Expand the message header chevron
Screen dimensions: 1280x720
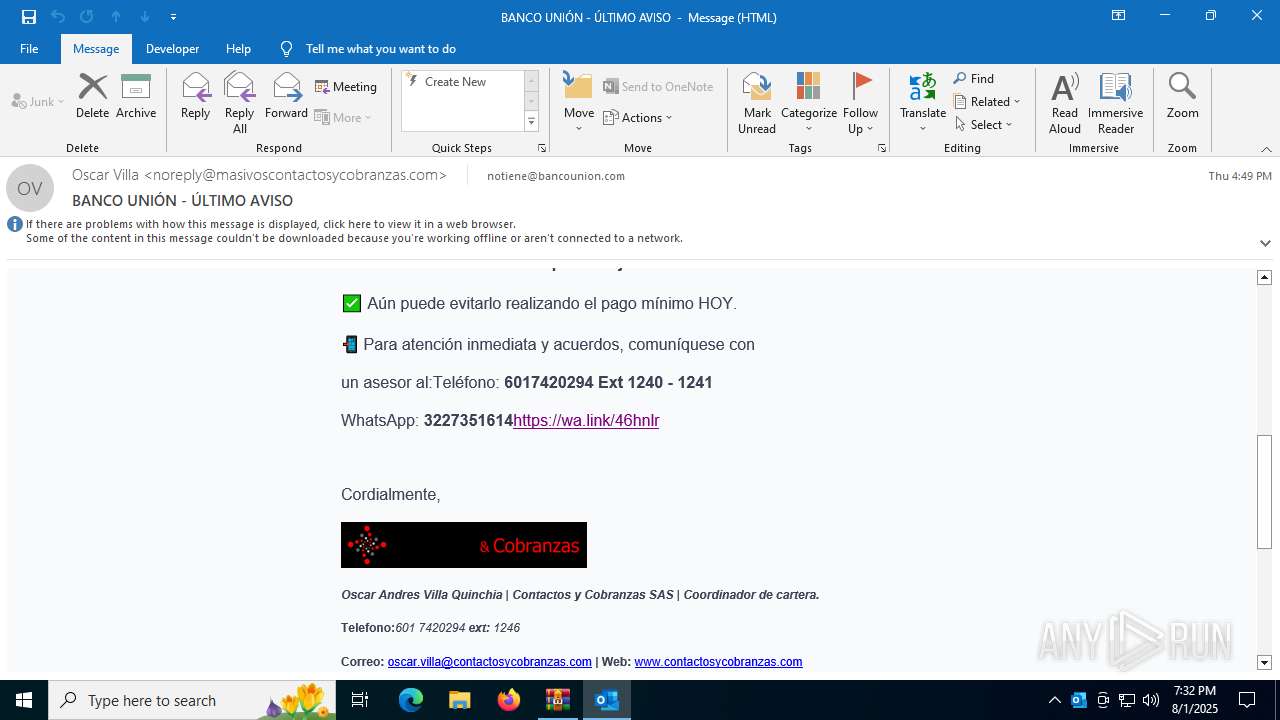point(1265,243)
